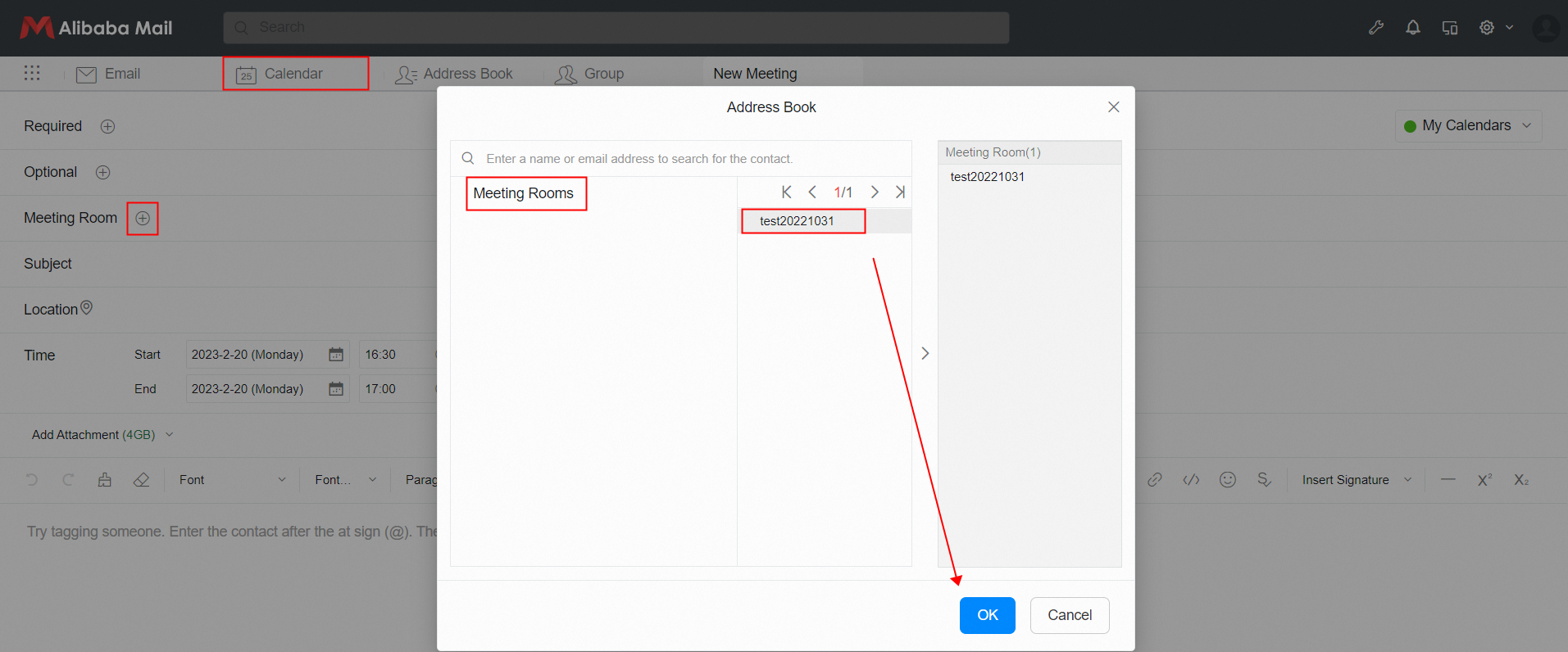
Task: Click the code view icon
Action: coord(1191,480)
